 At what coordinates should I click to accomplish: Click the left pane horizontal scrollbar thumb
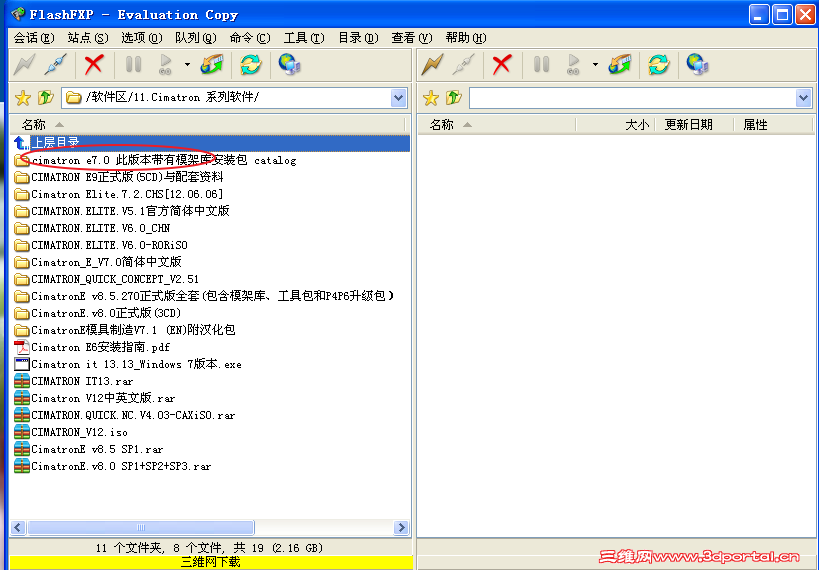click(x=141, y=527)
